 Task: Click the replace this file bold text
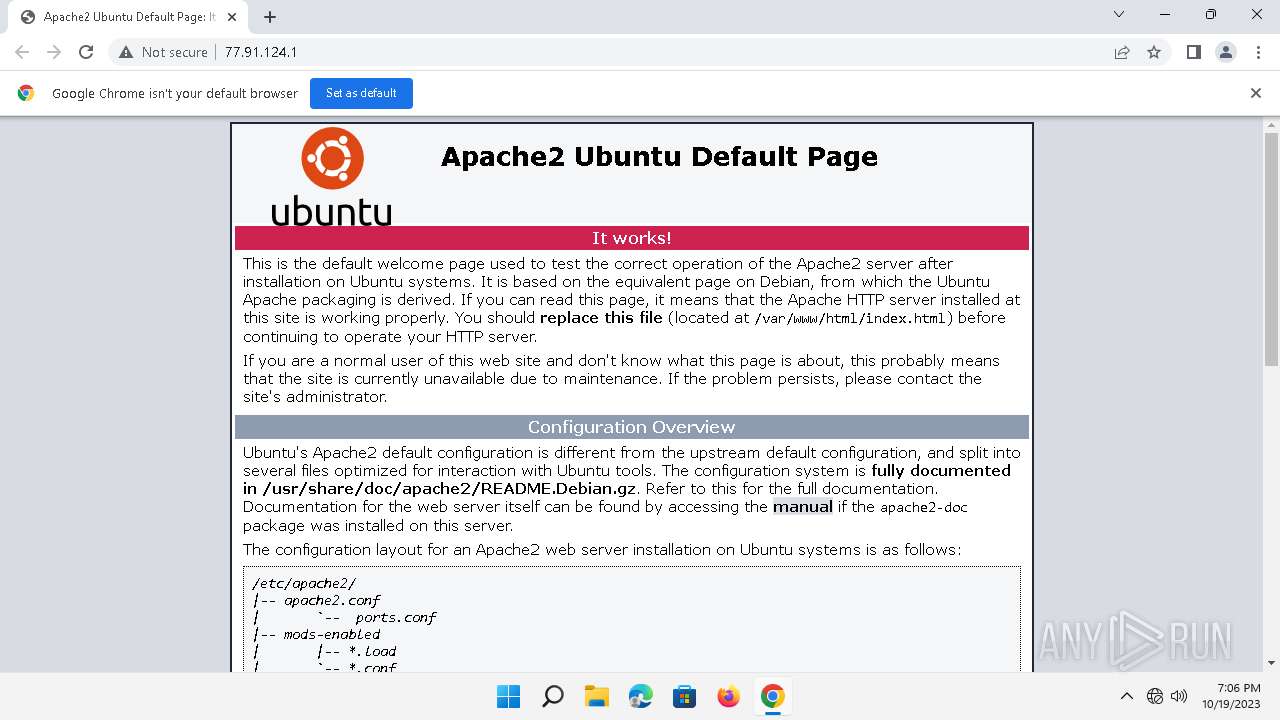[x=601, y=318]
